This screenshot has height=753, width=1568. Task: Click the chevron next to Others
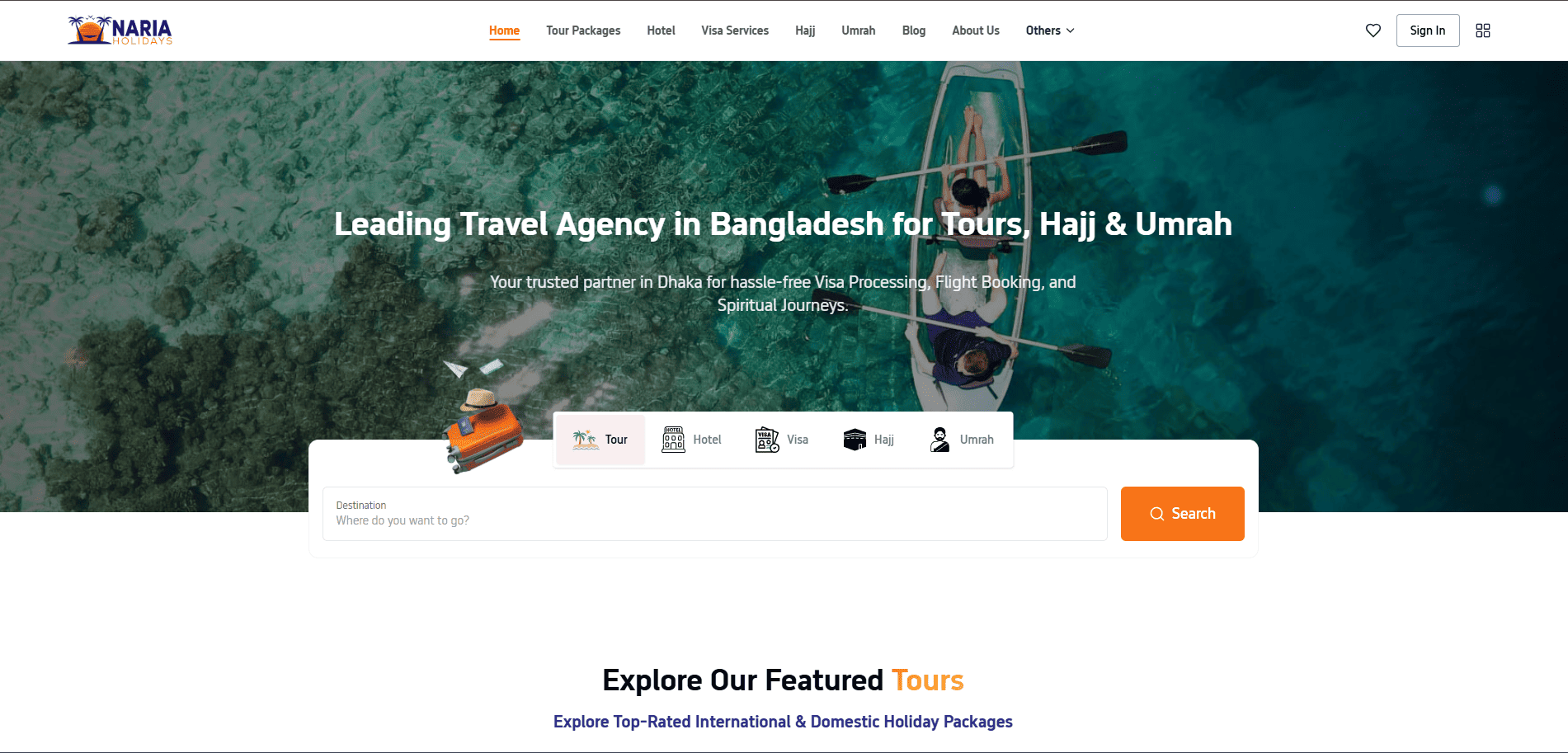[1071, 31]
